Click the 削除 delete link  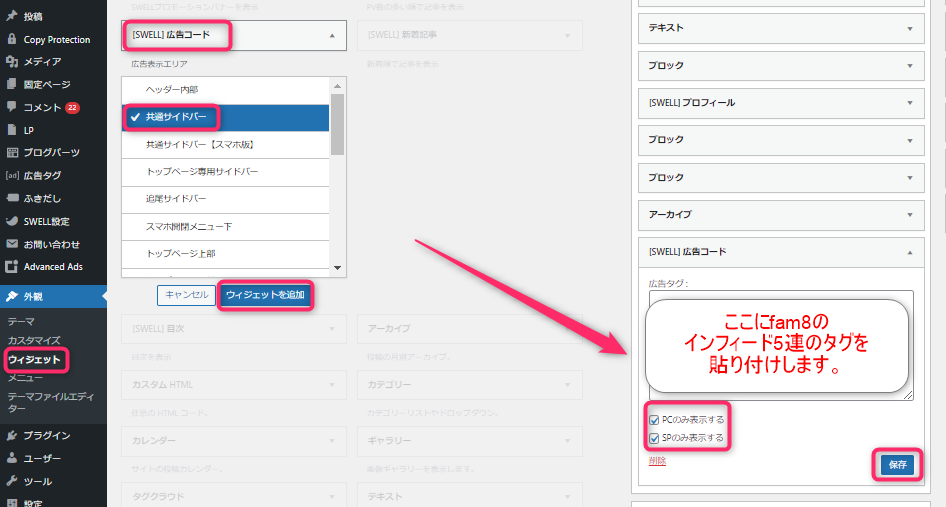tap(657, 461)
